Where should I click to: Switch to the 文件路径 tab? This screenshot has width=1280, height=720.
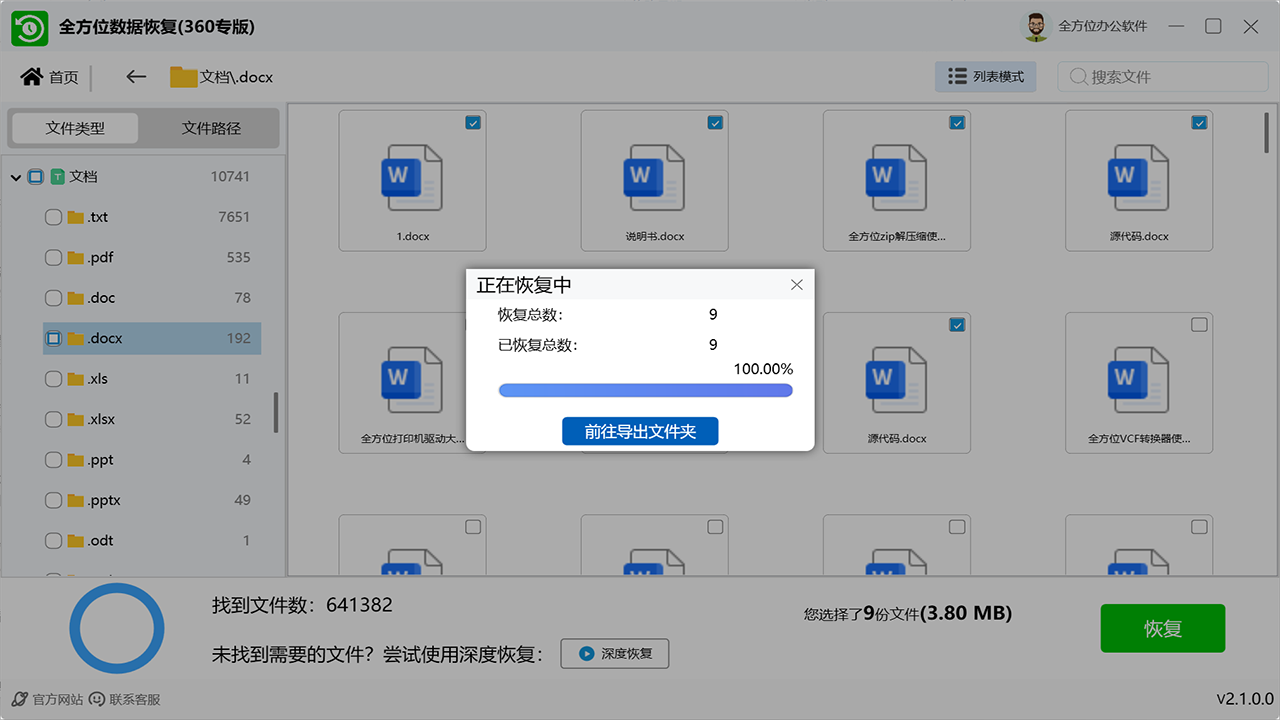coord(213,128)
